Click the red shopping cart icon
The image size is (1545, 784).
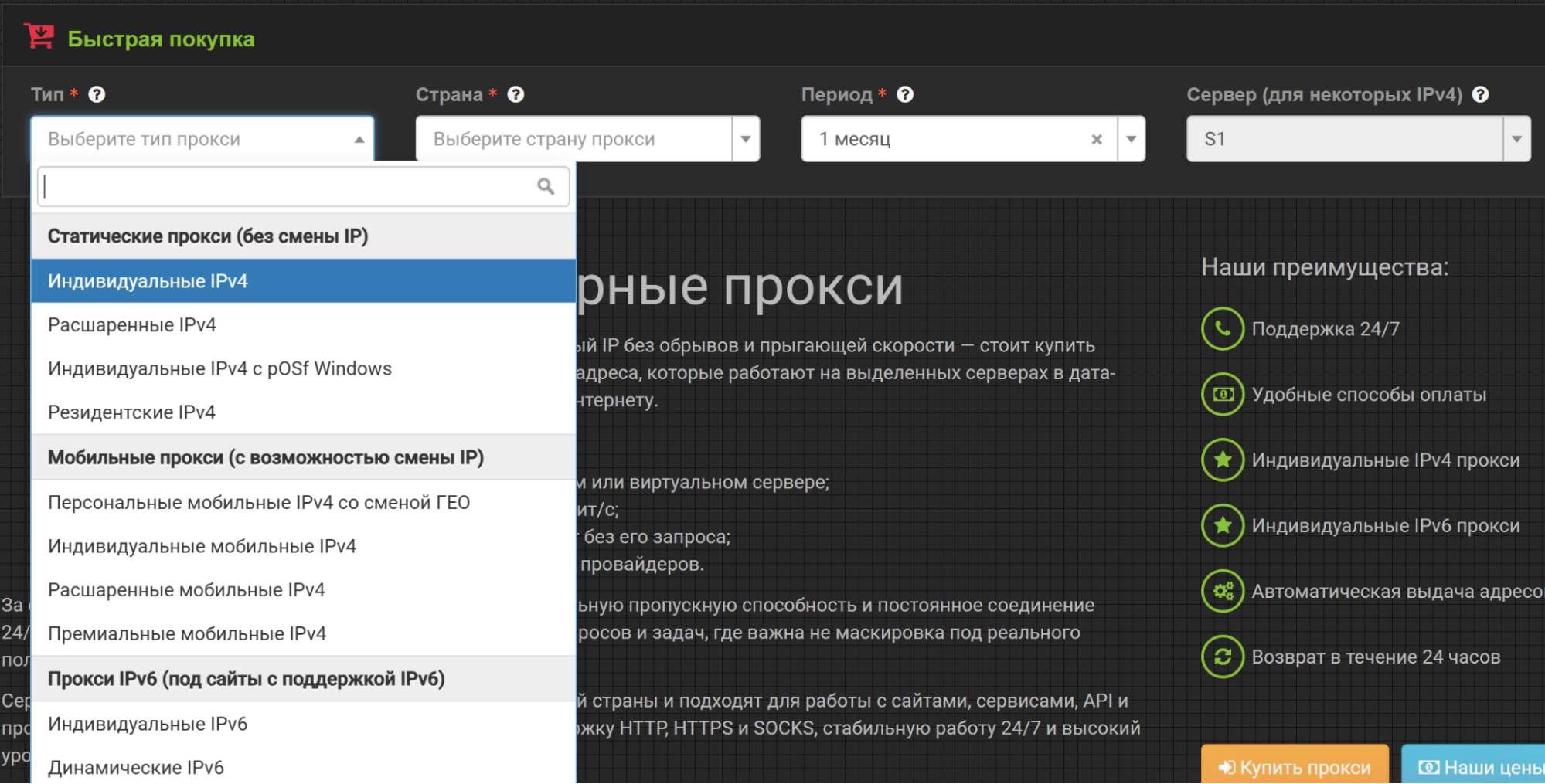[39, 35]
